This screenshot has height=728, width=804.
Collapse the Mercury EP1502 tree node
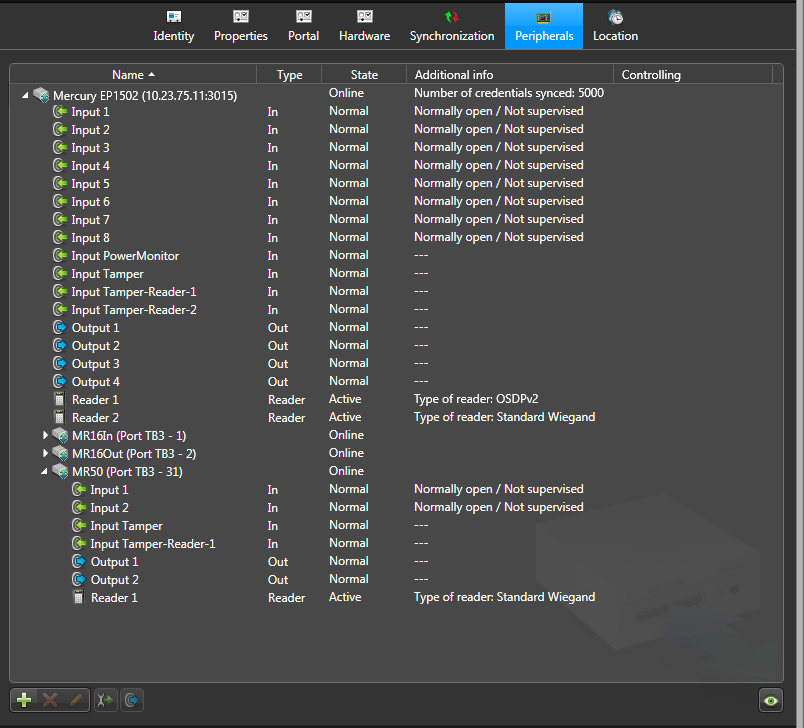click(24, 94)
